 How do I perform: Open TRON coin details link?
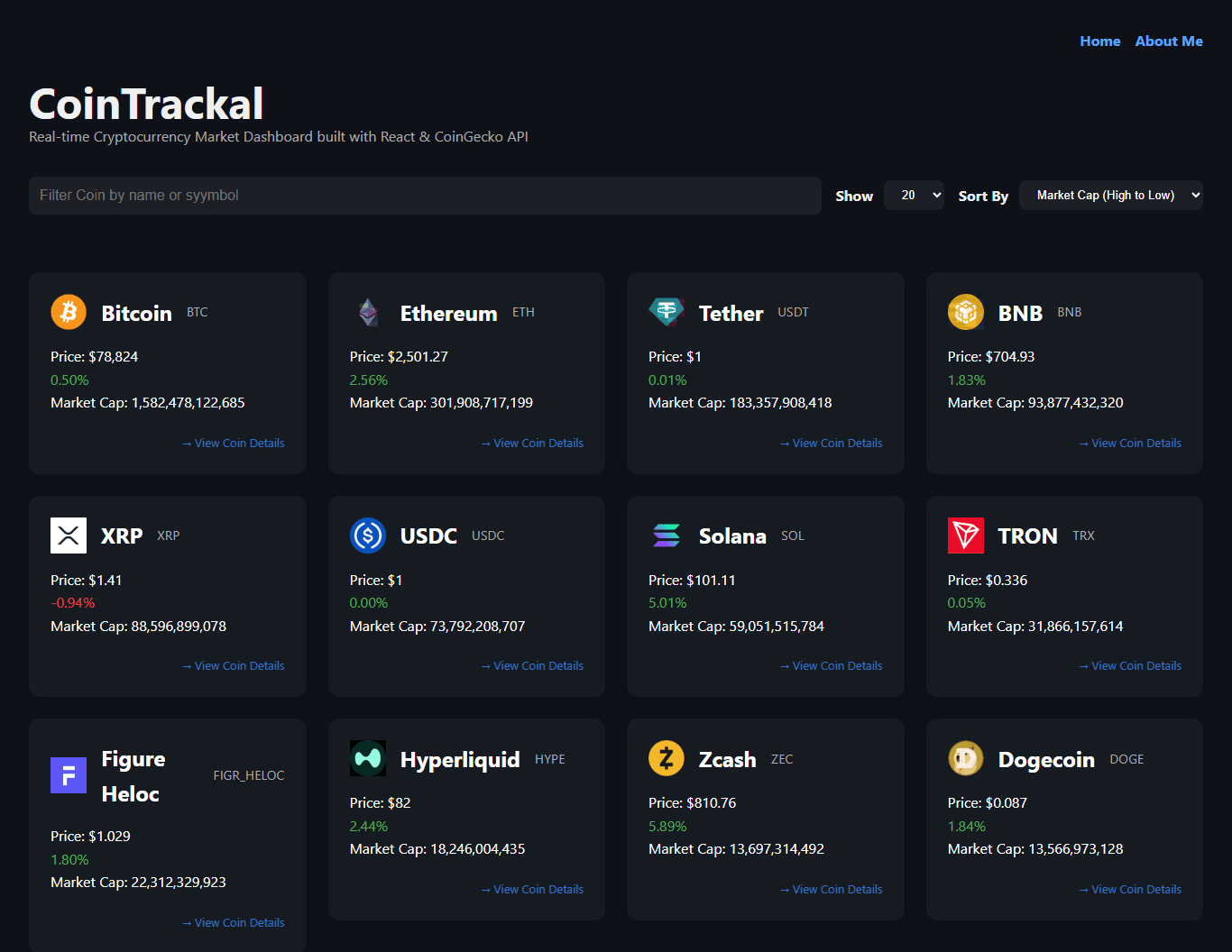click(x=1130, y=666)
